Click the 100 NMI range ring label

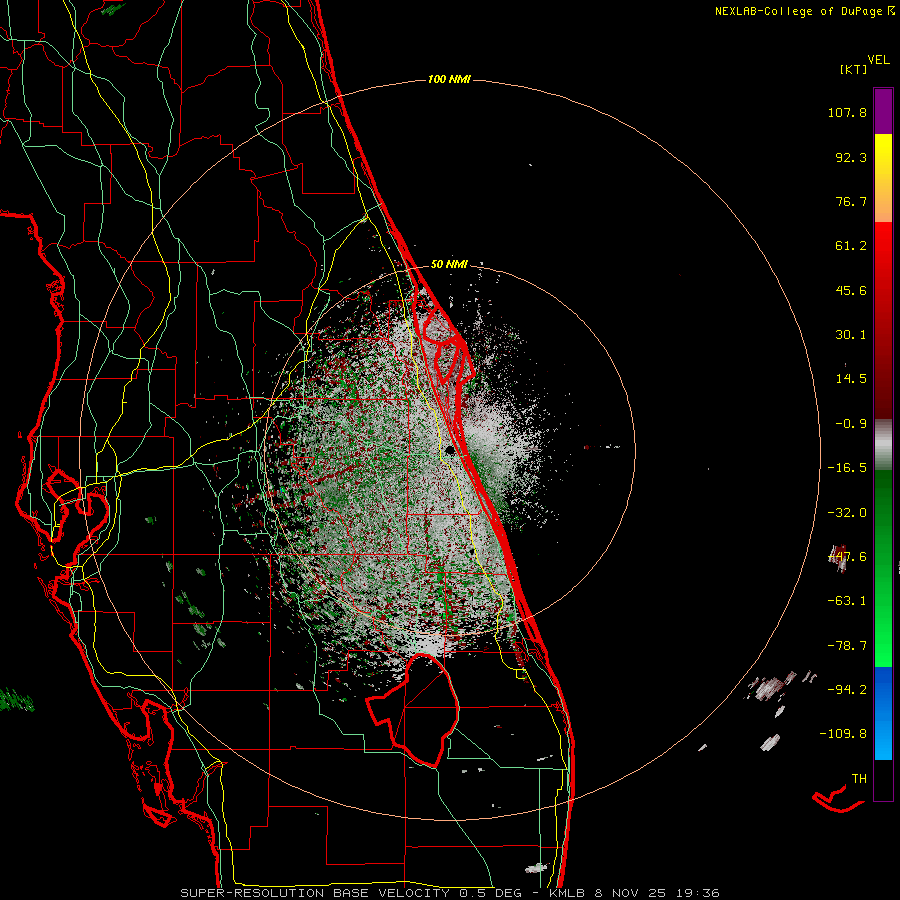449,79
